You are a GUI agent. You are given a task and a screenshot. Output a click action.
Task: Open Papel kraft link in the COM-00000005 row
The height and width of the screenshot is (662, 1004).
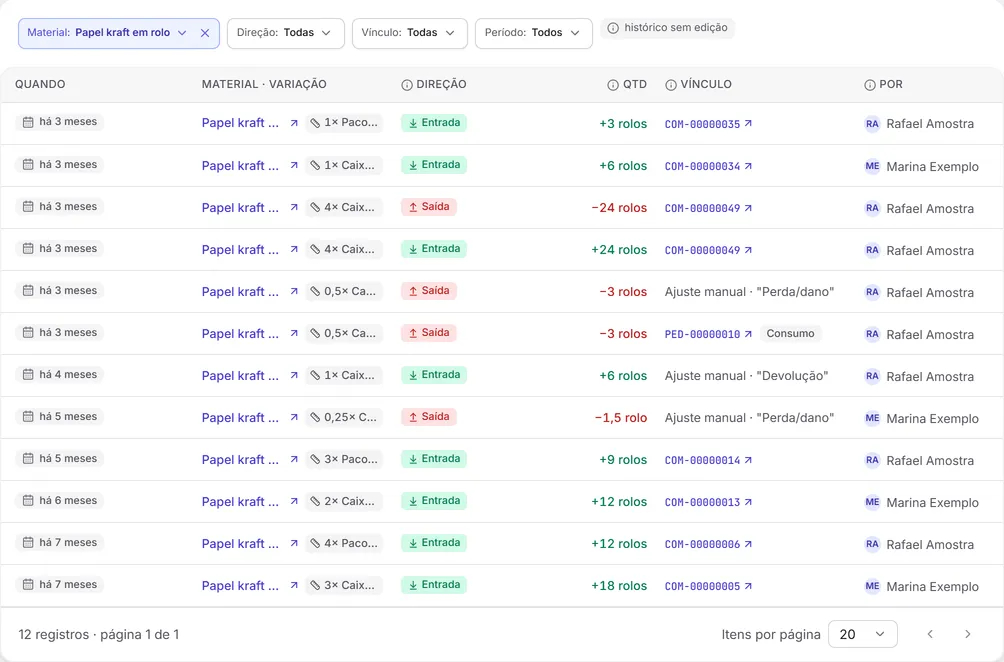click(240, 586)
